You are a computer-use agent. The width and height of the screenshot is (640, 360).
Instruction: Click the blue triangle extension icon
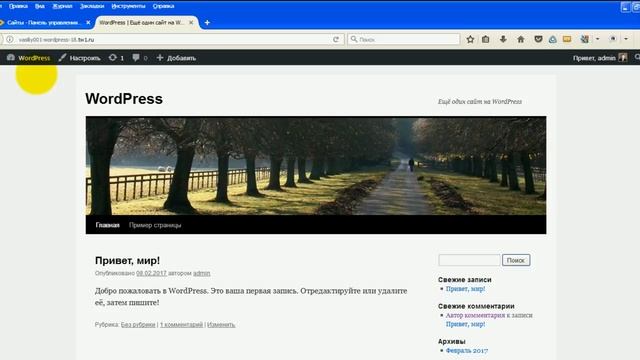click(x=553, y=39)
